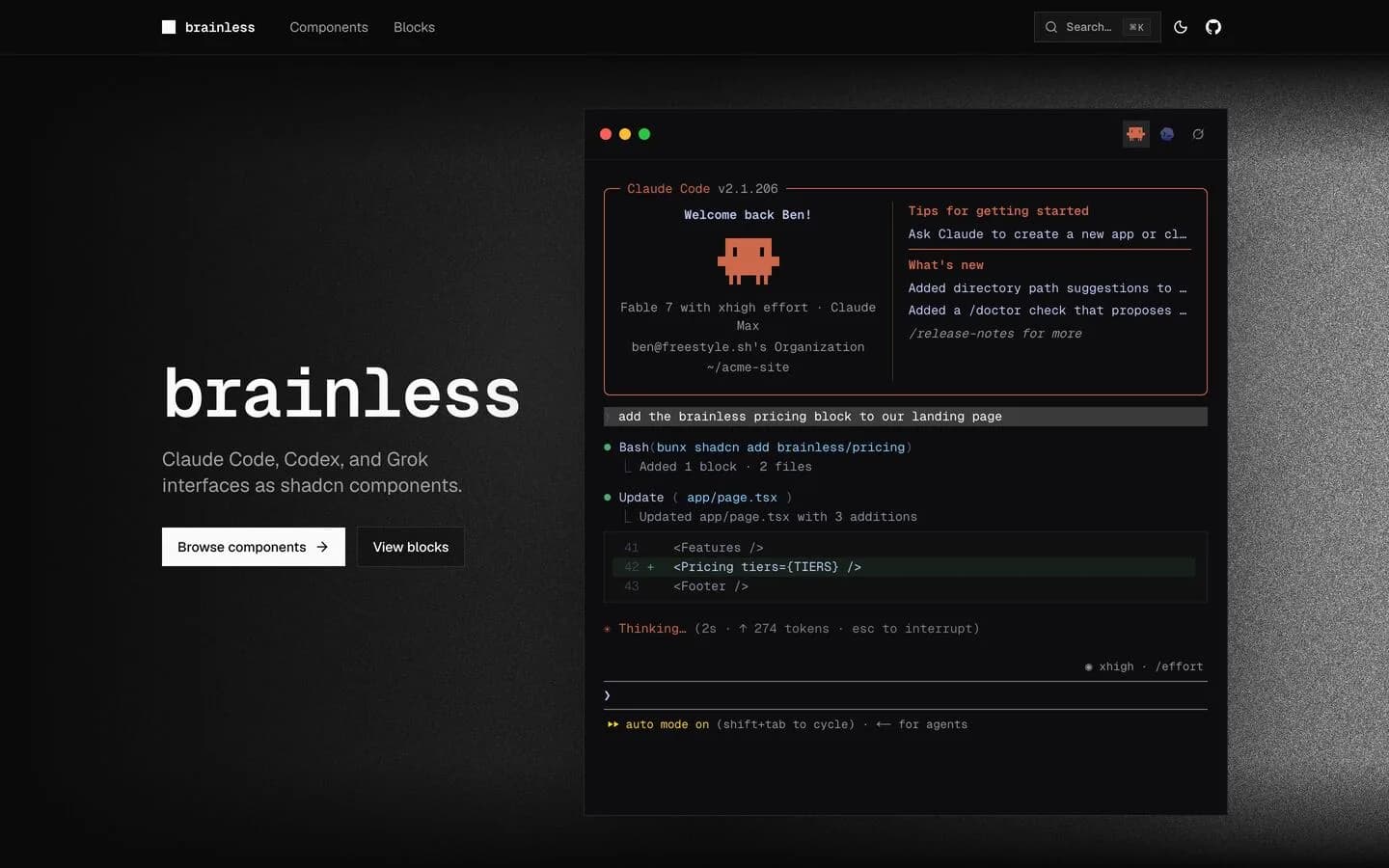1389x868 pixels.
Task: Click the ⌘K shortcut badge
Action: pyautogui.click(x=1136, y=27)
